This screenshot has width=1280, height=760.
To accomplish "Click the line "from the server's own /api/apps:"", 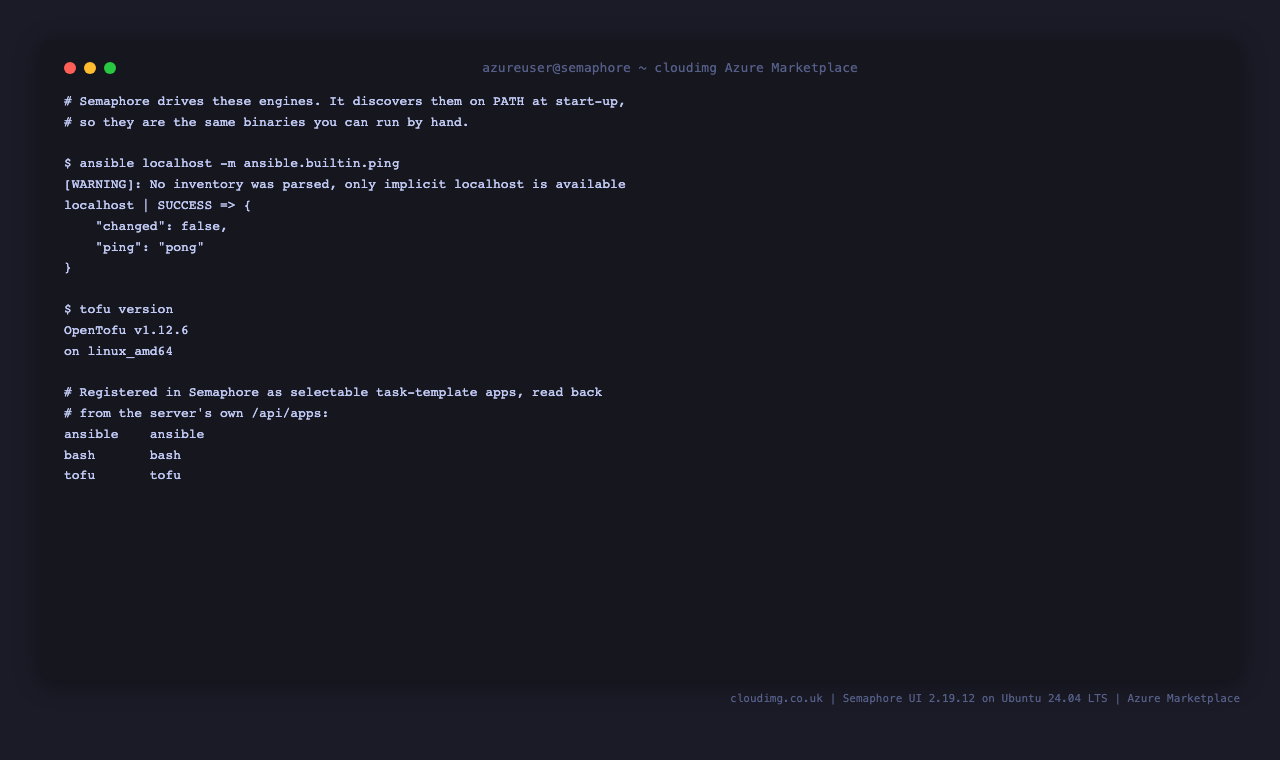I will pyautogui.click(x=197, y=413).
